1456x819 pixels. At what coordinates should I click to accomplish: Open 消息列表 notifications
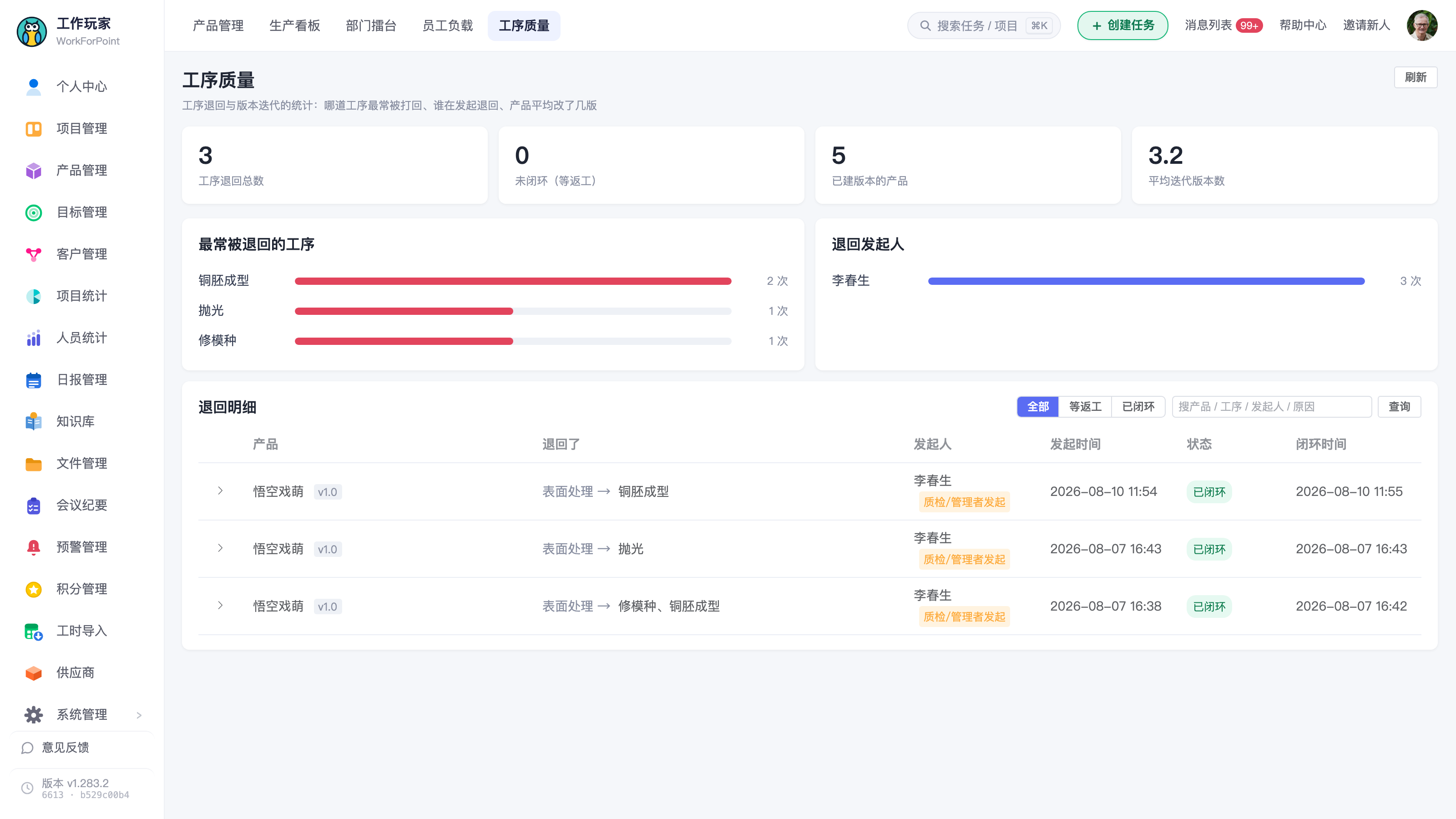[1223, 25]
